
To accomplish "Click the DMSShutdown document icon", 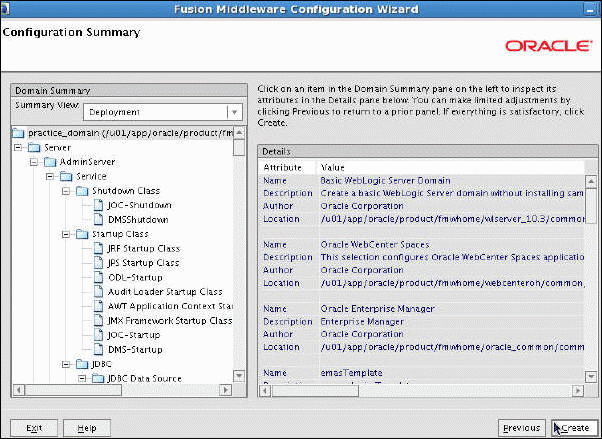I will (x=99, y=220).
